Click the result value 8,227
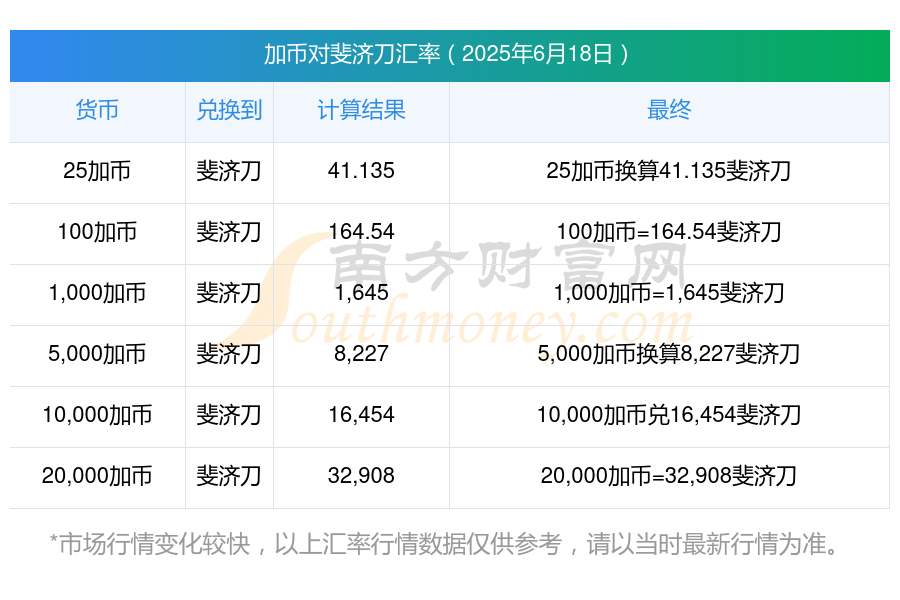This screenshot has height=600, width=900. pyautogui.click(x=362, y=354)
